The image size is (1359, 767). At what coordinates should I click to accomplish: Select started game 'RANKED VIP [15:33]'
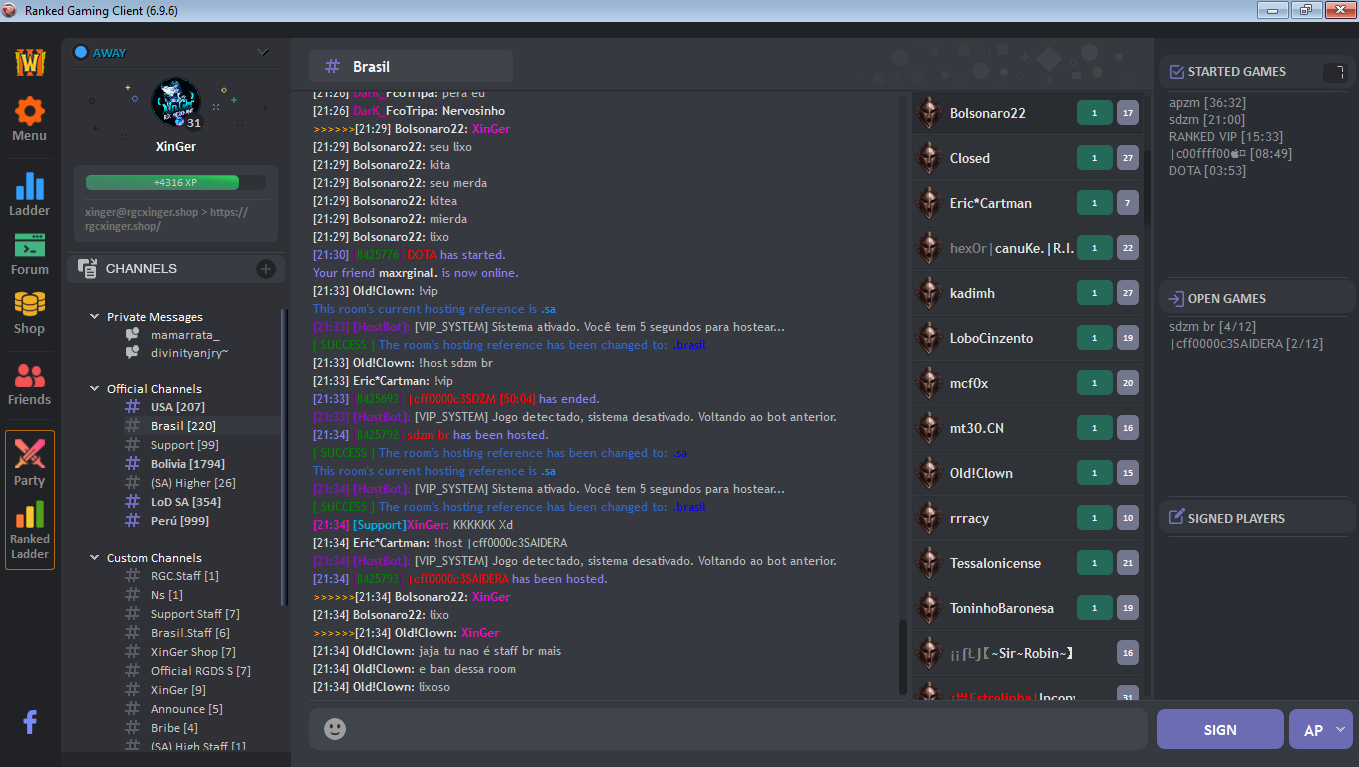[x=1226, y=137]
